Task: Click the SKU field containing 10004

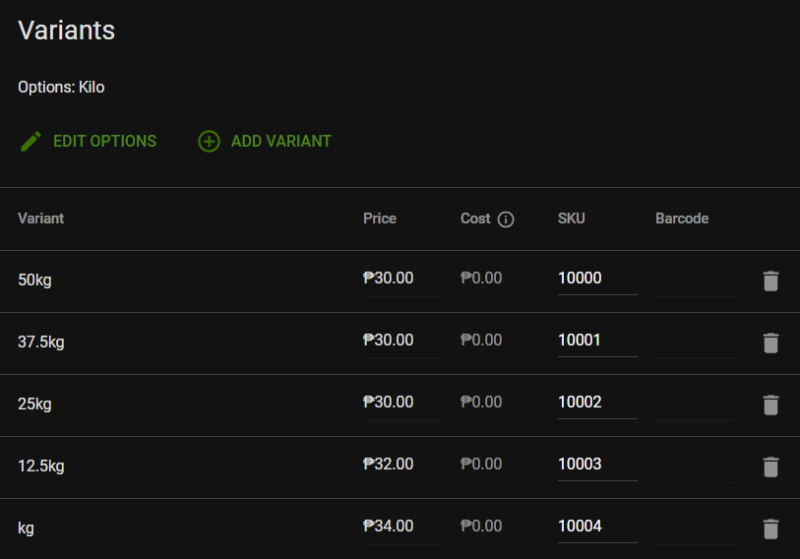Action: [x=596, y=526]
